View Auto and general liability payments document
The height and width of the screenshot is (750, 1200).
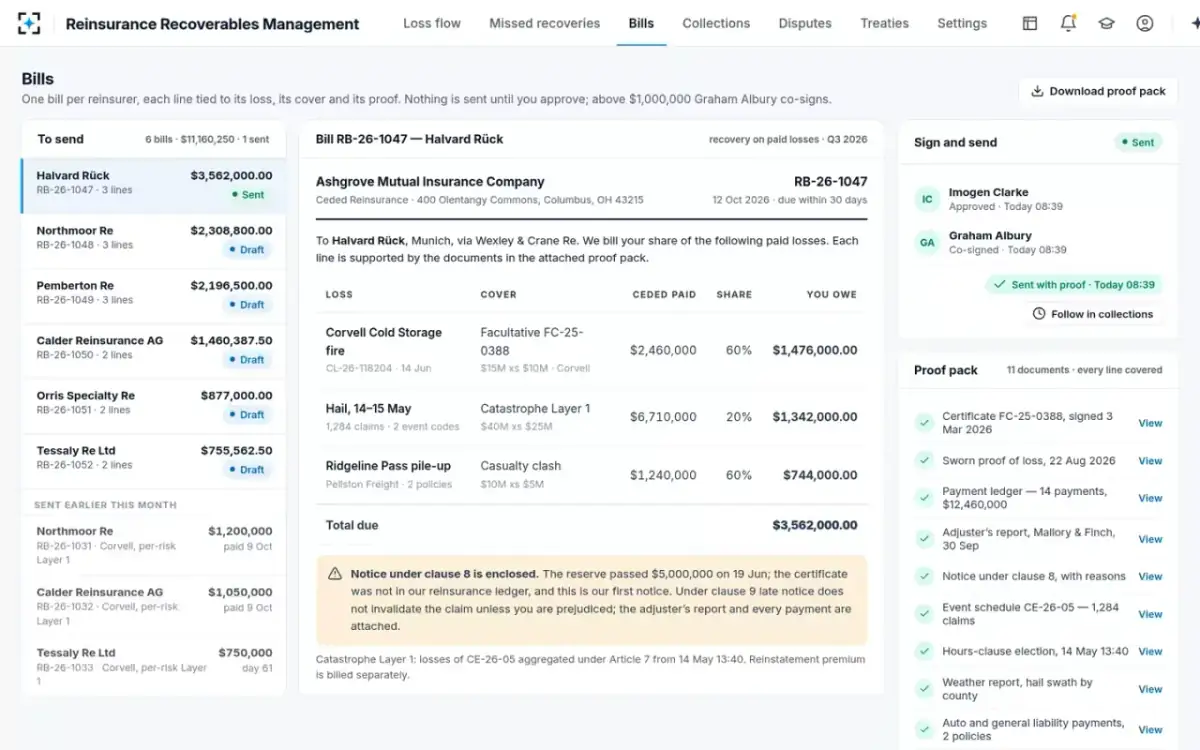tap(1150, 730)
